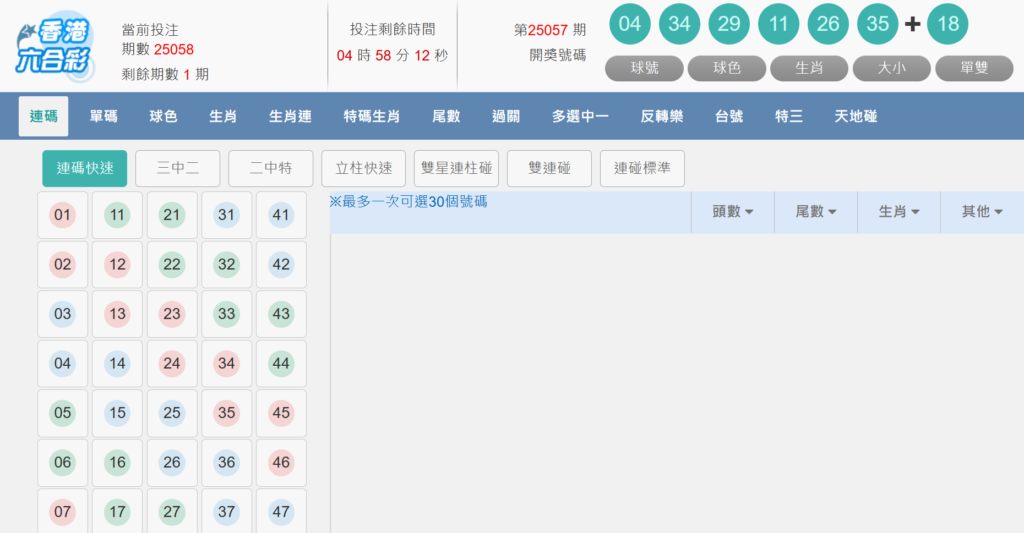
Task: Choose 雙連碰 mode
Action: 549,169
